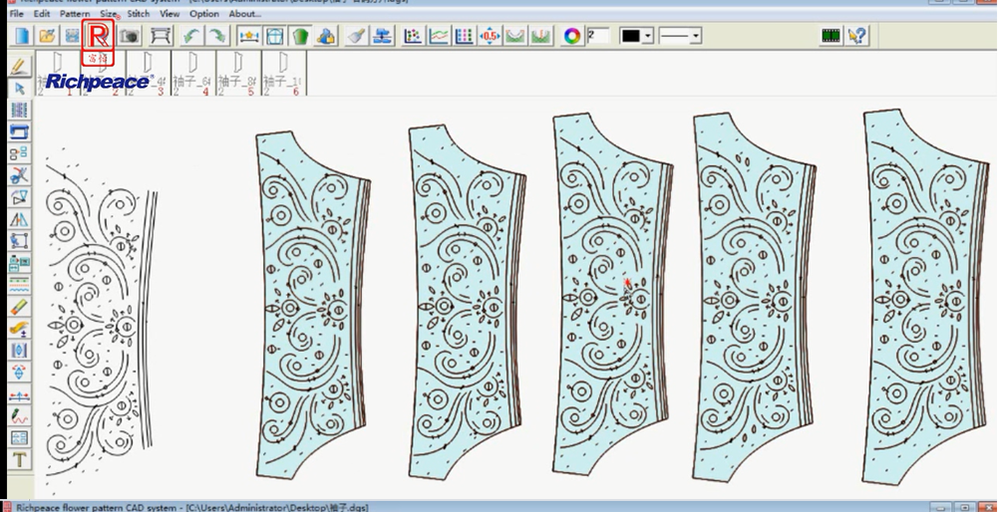This screenshot has width=1000, height=512.
Task: Open the Option menu
Action: tap(204, 14)
